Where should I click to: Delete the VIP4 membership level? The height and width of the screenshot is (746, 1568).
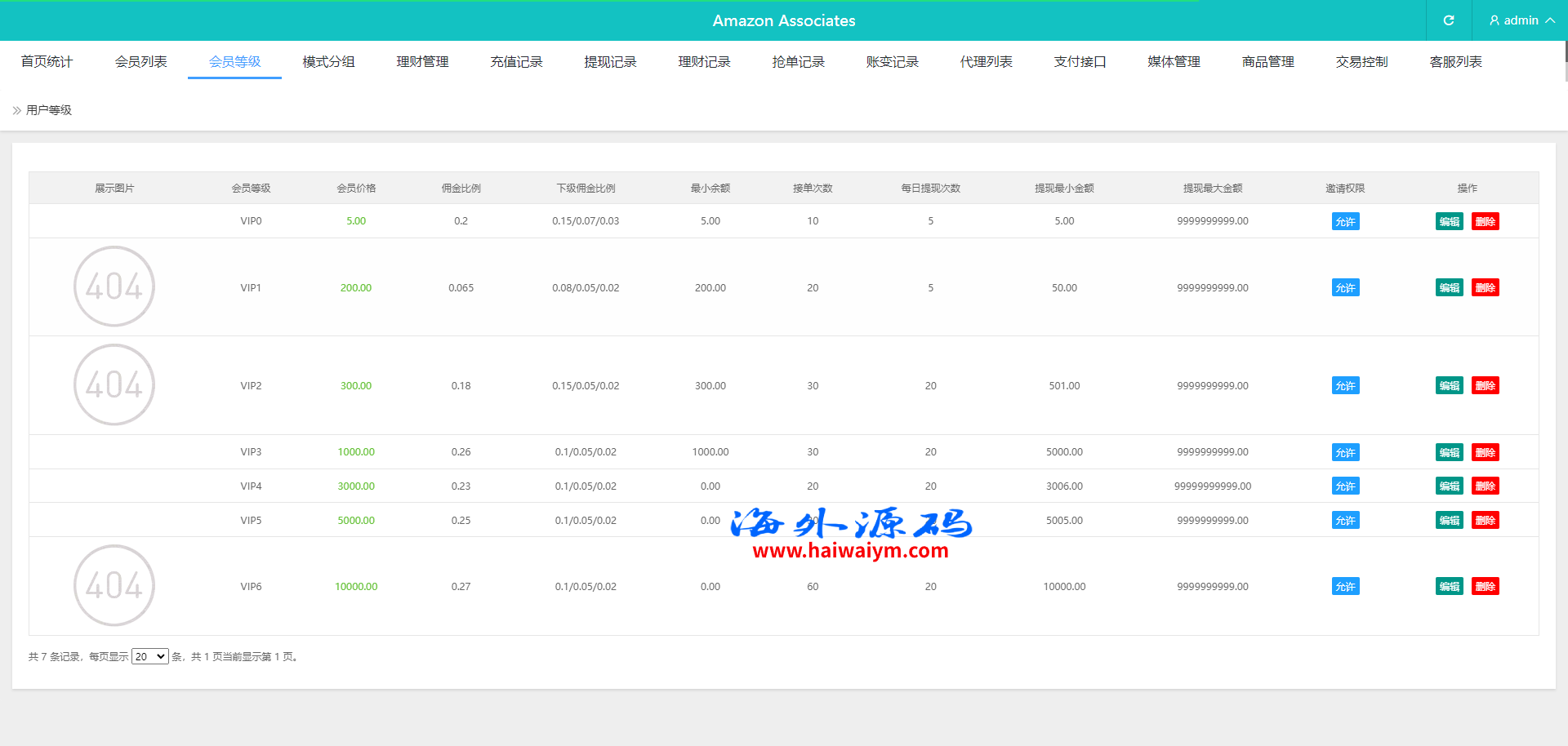[x=1485, y=486]
